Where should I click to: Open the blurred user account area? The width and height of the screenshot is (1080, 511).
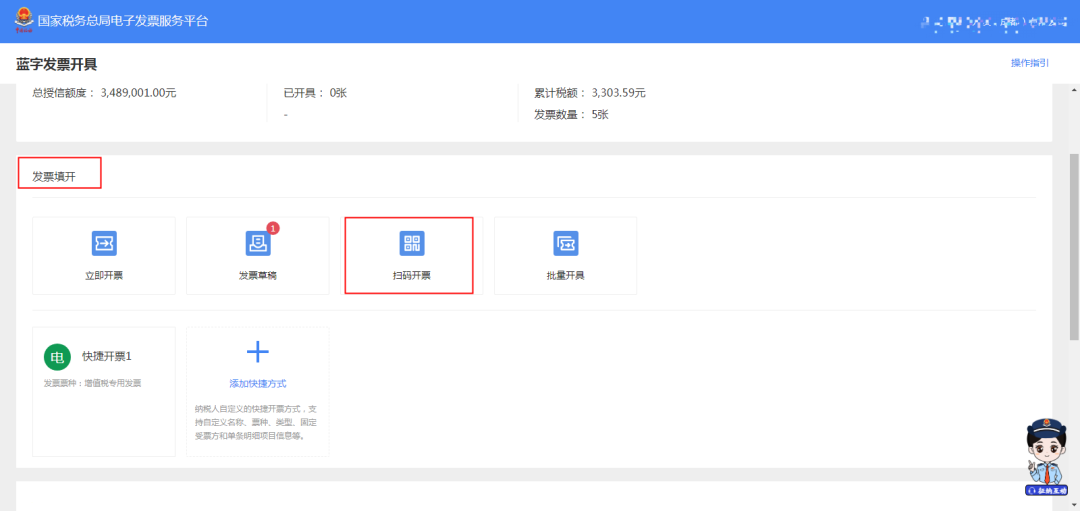(x=990, y=21)
